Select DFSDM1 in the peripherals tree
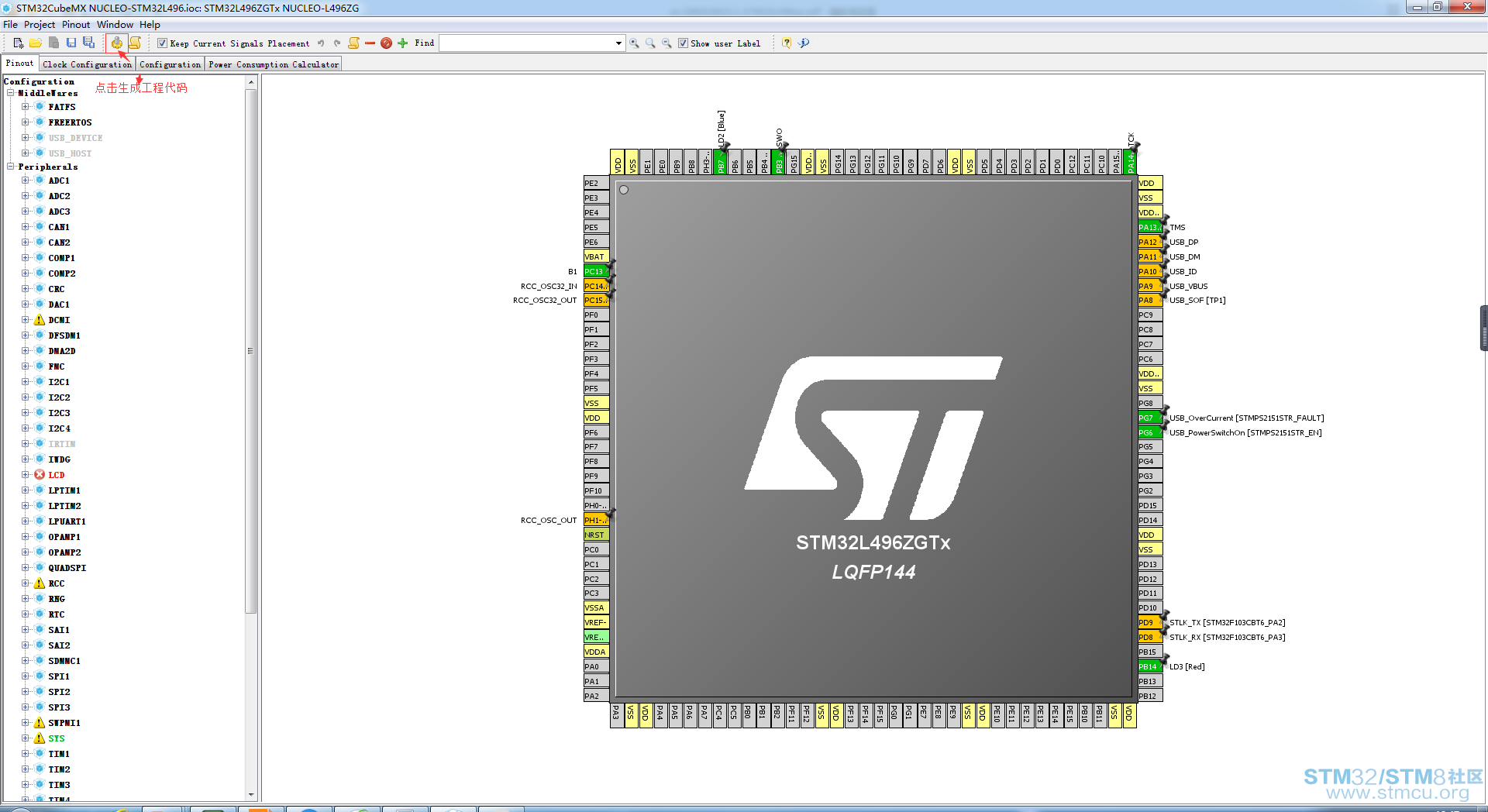This screenshot has height=812, width=1488. click(64, 335)
